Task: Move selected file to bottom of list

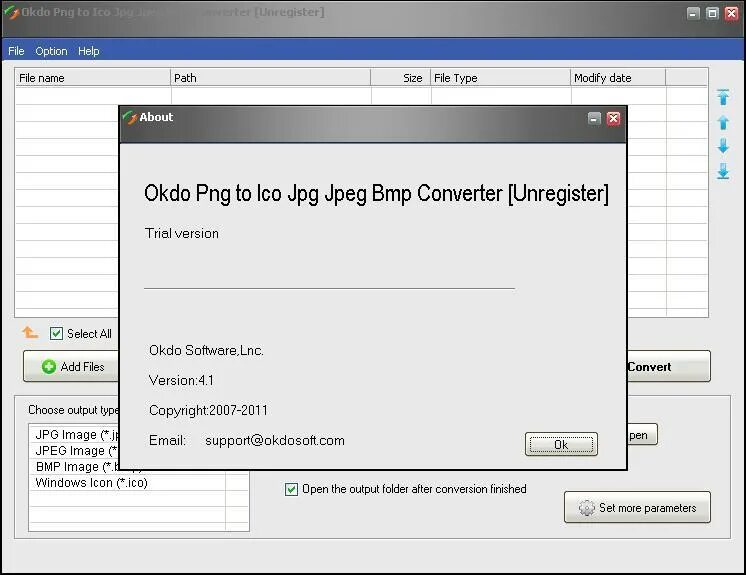Action: 723,171
